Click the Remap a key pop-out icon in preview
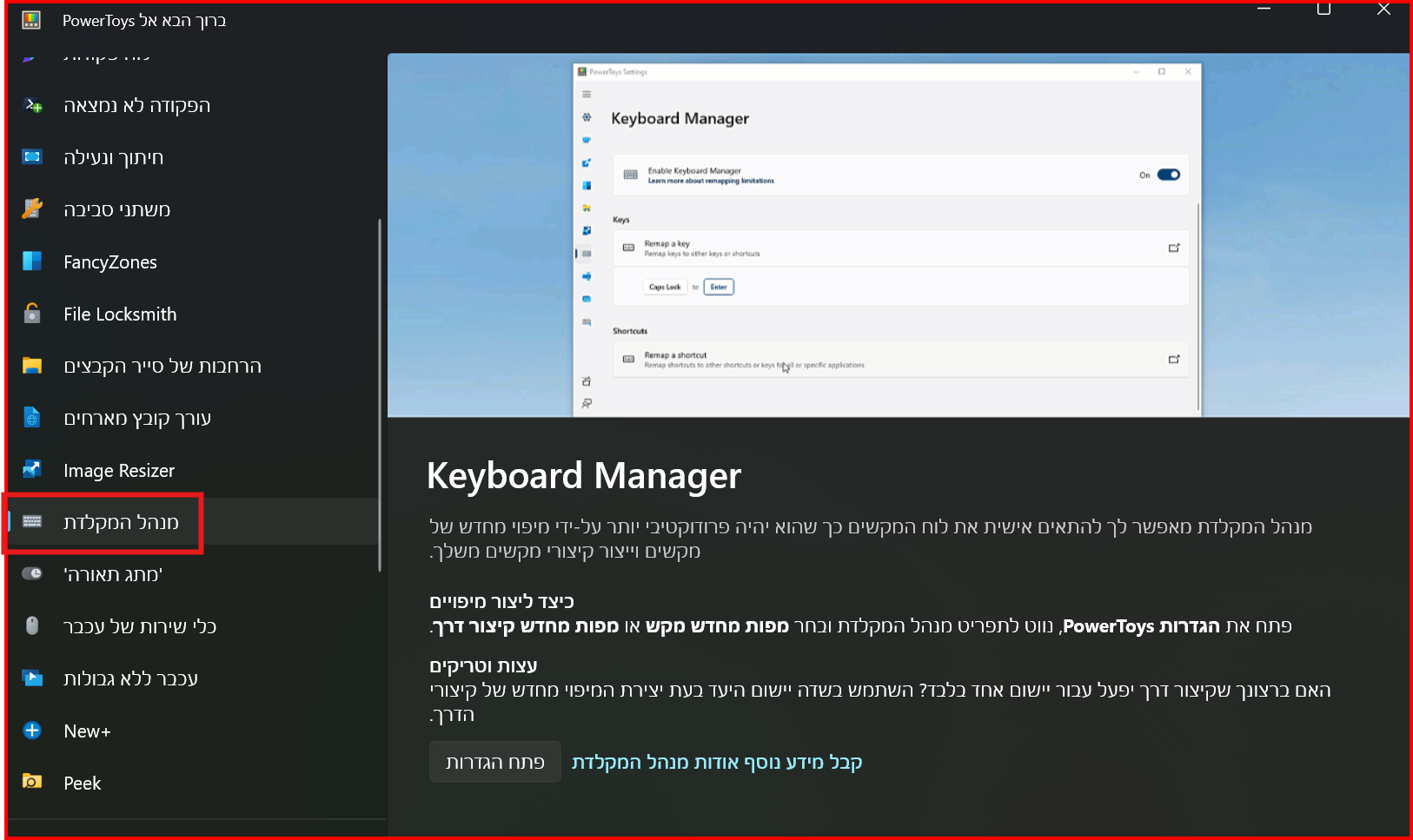 click(x=1174, y=248)
